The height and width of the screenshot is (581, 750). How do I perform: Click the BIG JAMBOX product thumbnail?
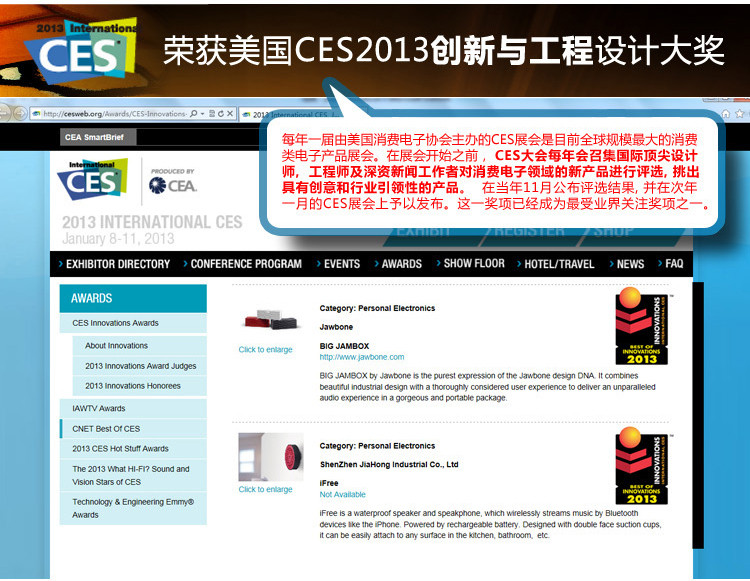click(x=271, y=320)
